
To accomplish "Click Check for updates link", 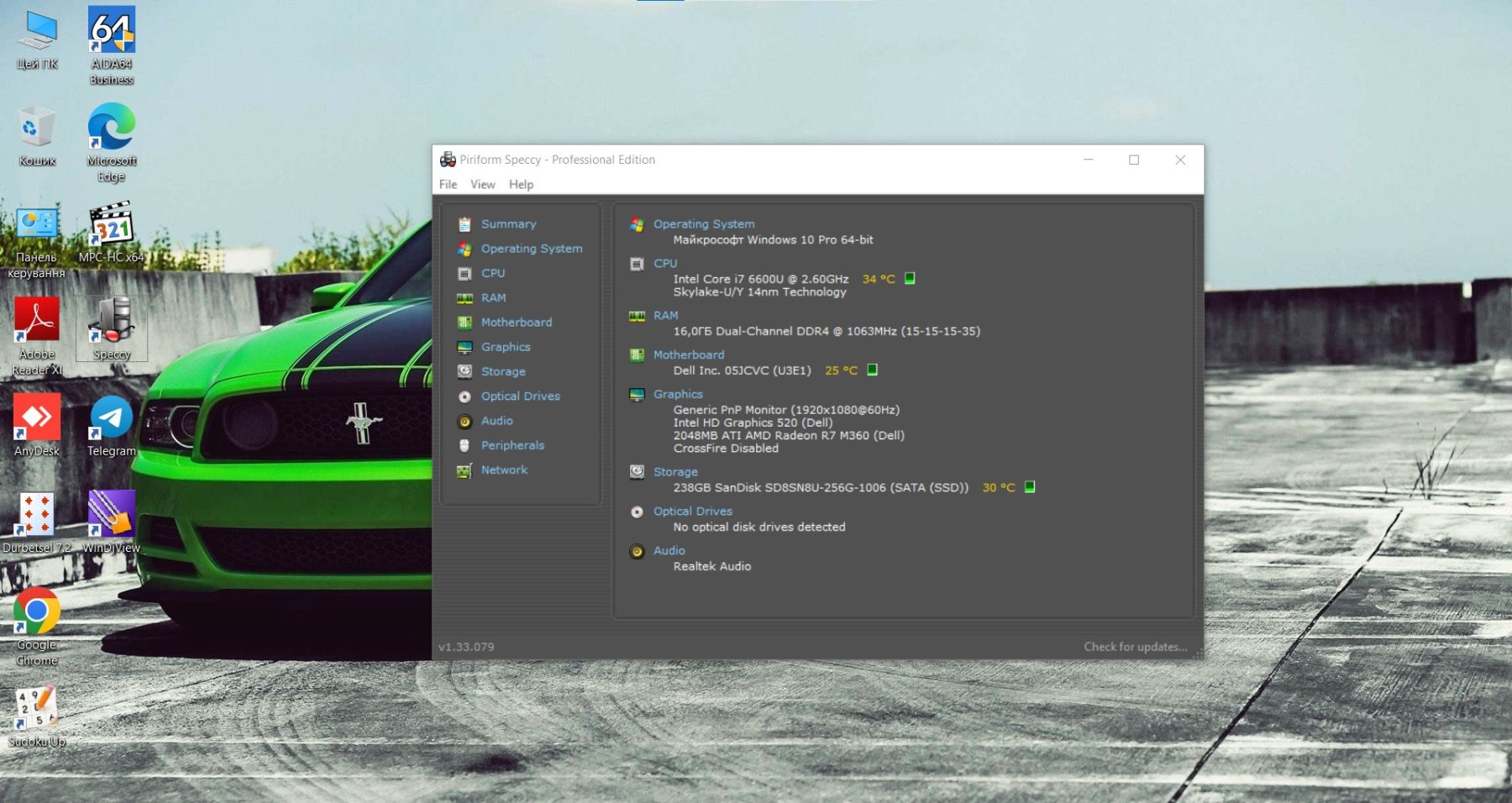I will coord(1135,647).
